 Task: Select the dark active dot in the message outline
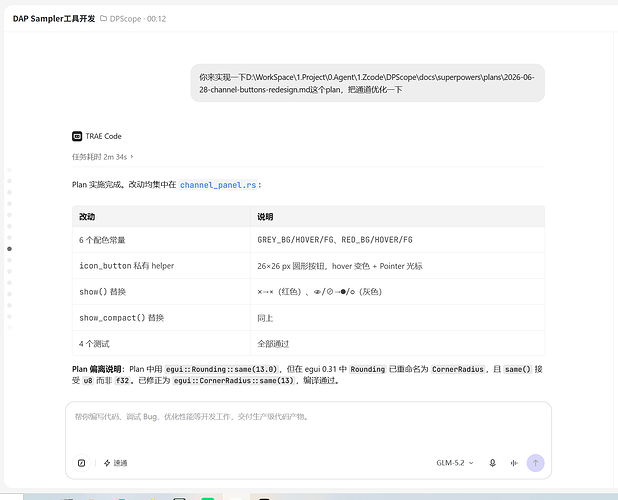[x=9, y=249]
